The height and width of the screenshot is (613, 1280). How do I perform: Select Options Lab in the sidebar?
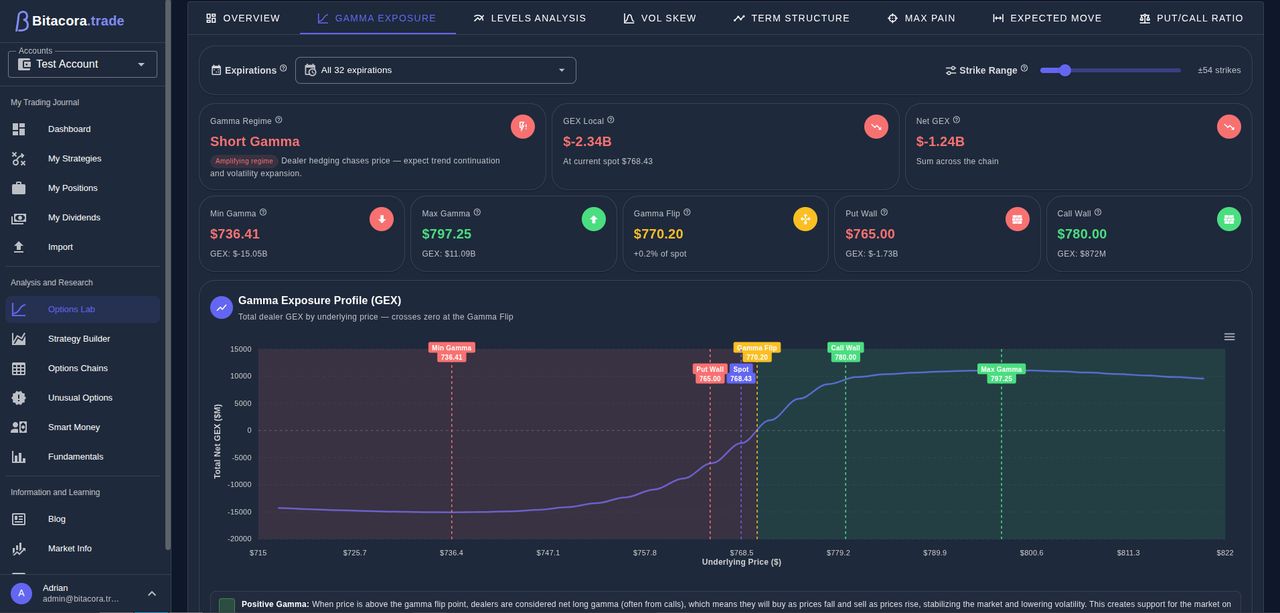click(x=82, y=309)
